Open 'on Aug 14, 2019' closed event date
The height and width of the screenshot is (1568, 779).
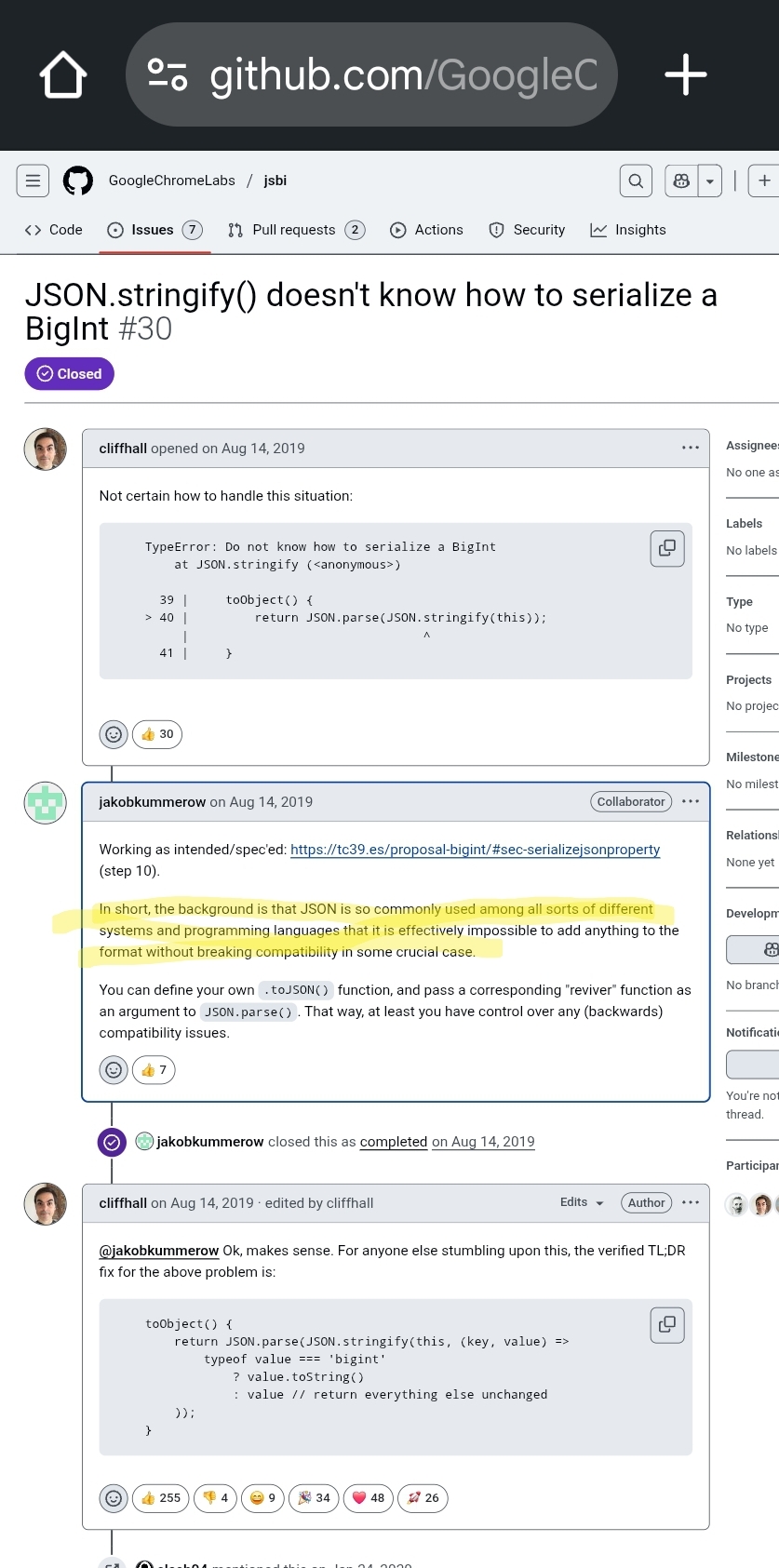coord(483,1142)
